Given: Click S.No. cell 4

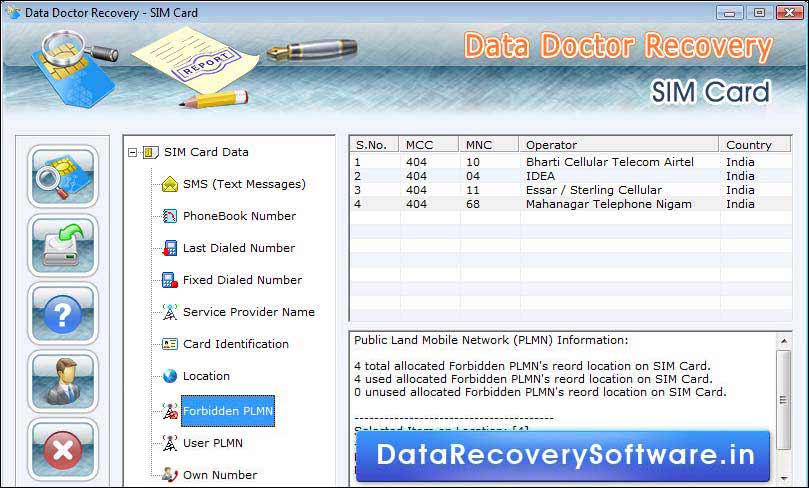Looking at the screenshot, I should 358,204.
